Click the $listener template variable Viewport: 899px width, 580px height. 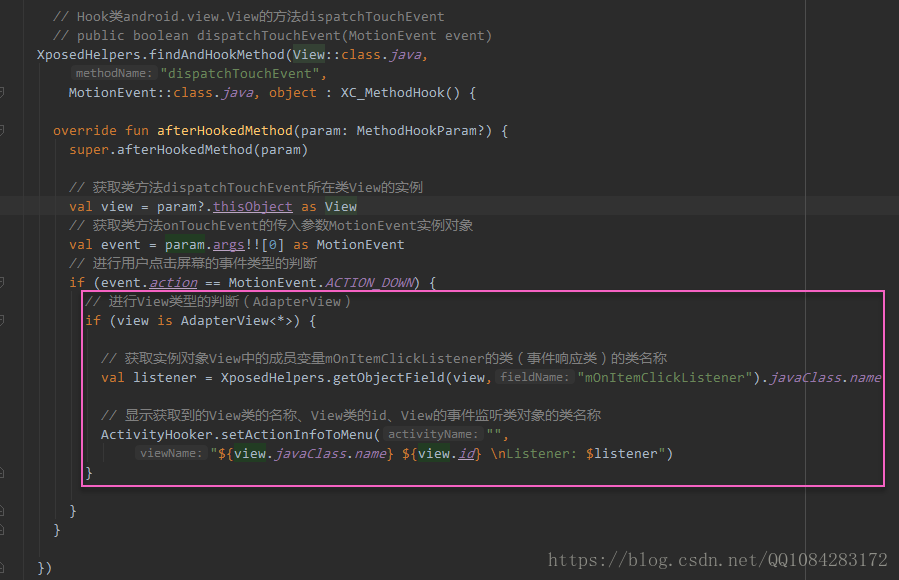[621, 453]
